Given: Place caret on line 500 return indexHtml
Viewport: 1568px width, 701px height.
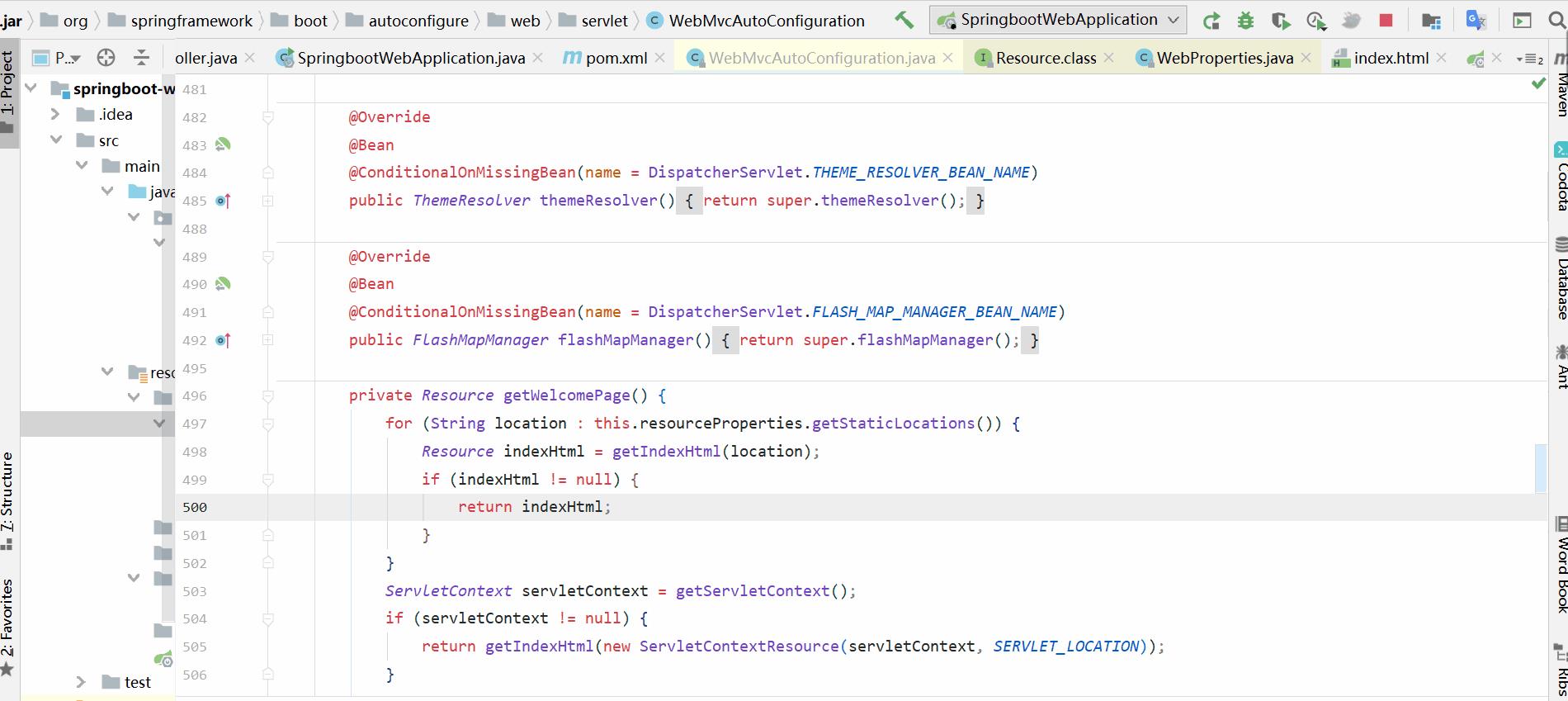Looking at the screenshot, I should click(x=534, y=507).
